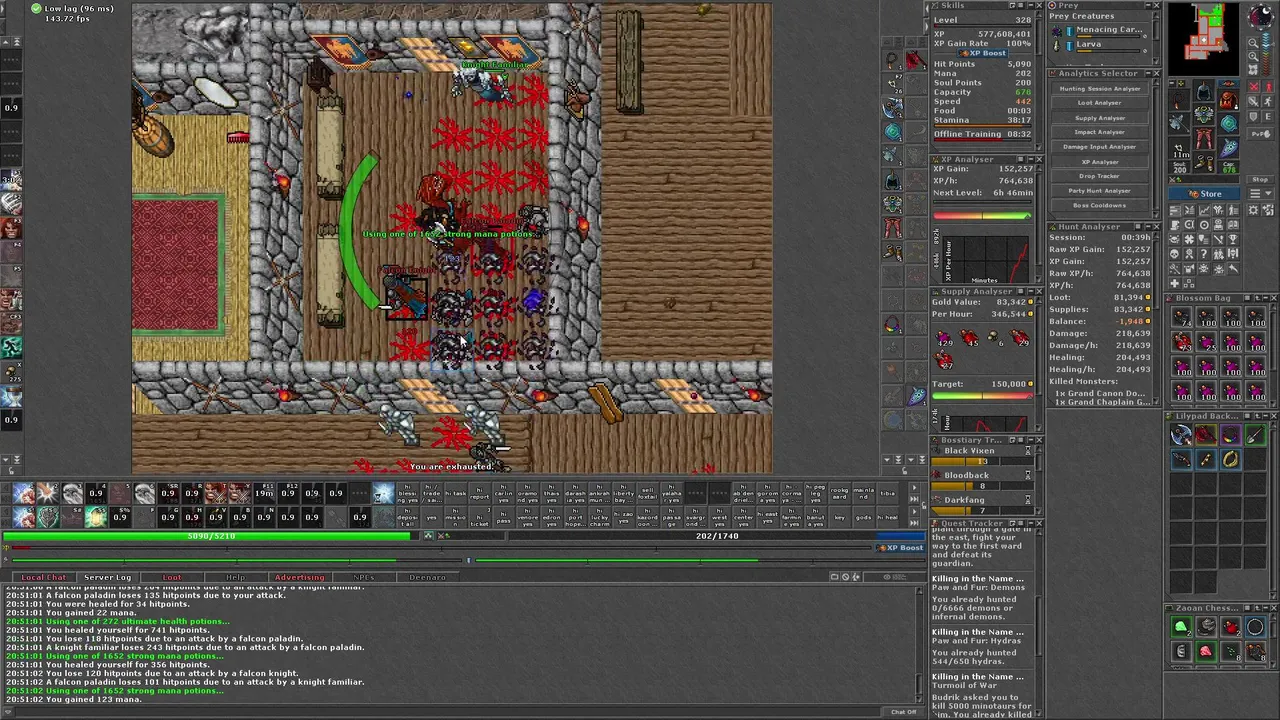Open the Store

(x=1204, y=194)
